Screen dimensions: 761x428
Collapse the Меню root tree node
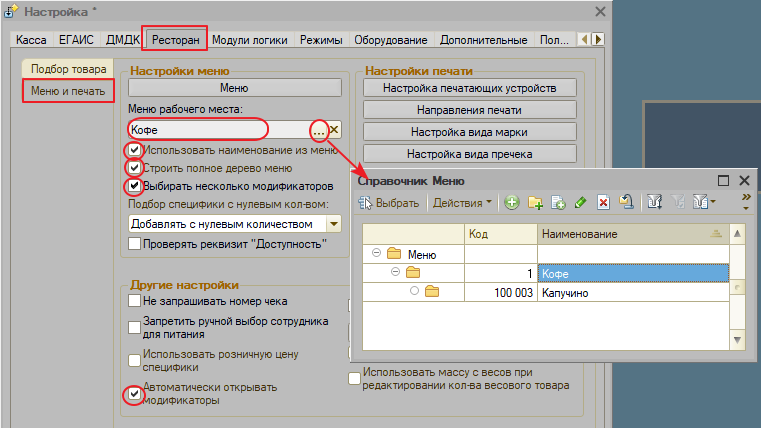(x=376, y=254)
